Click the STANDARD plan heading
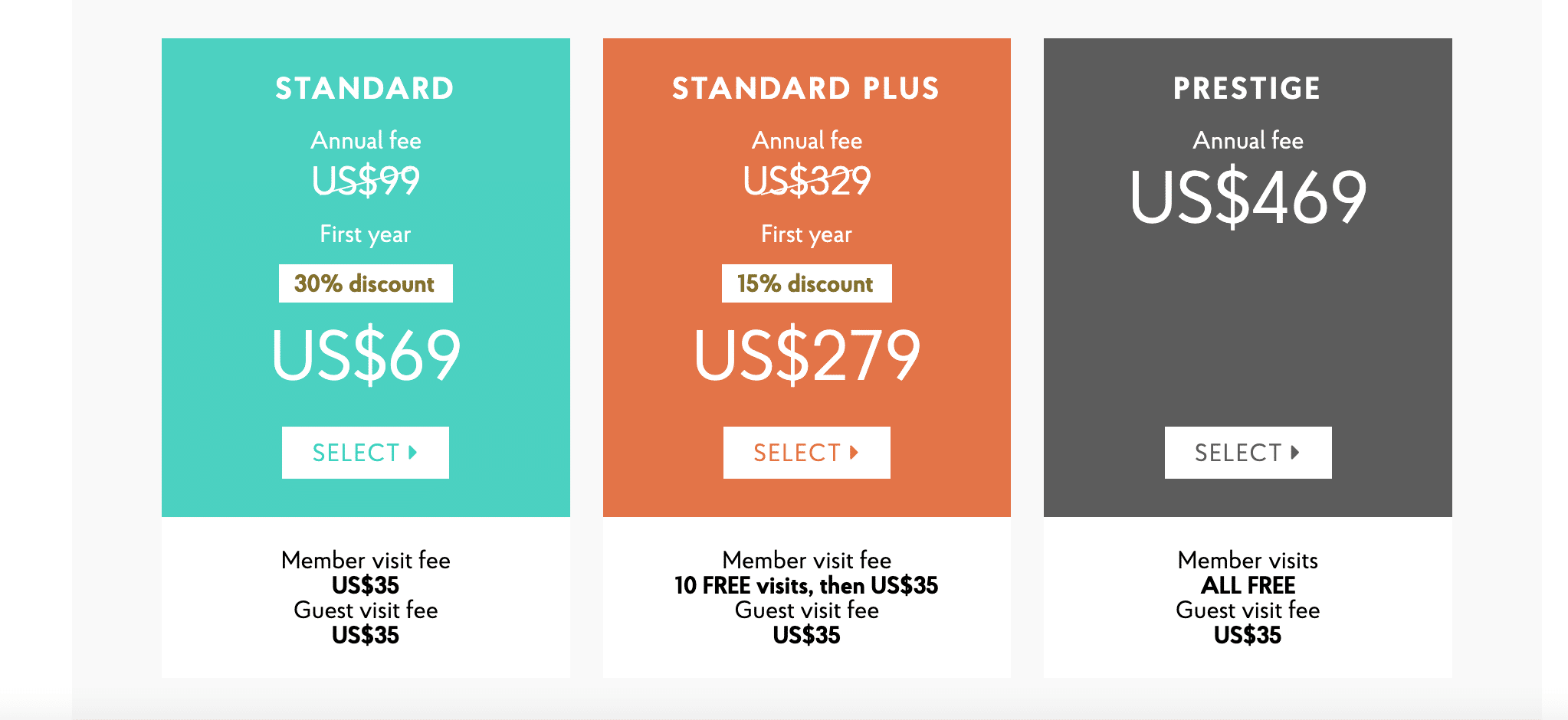Image resolution: width=1568 pixels, height=720 pixels. 365,88
